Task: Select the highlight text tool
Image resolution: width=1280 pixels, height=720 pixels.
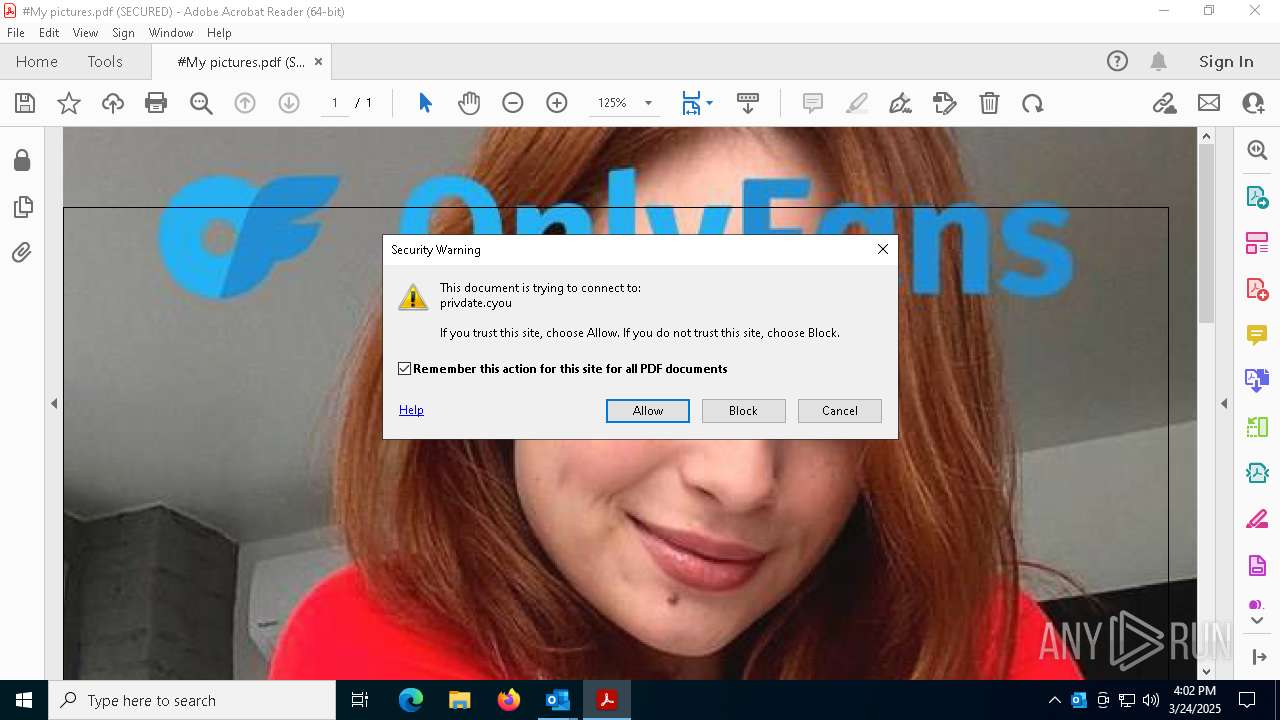Action: [x=857, y=103]
